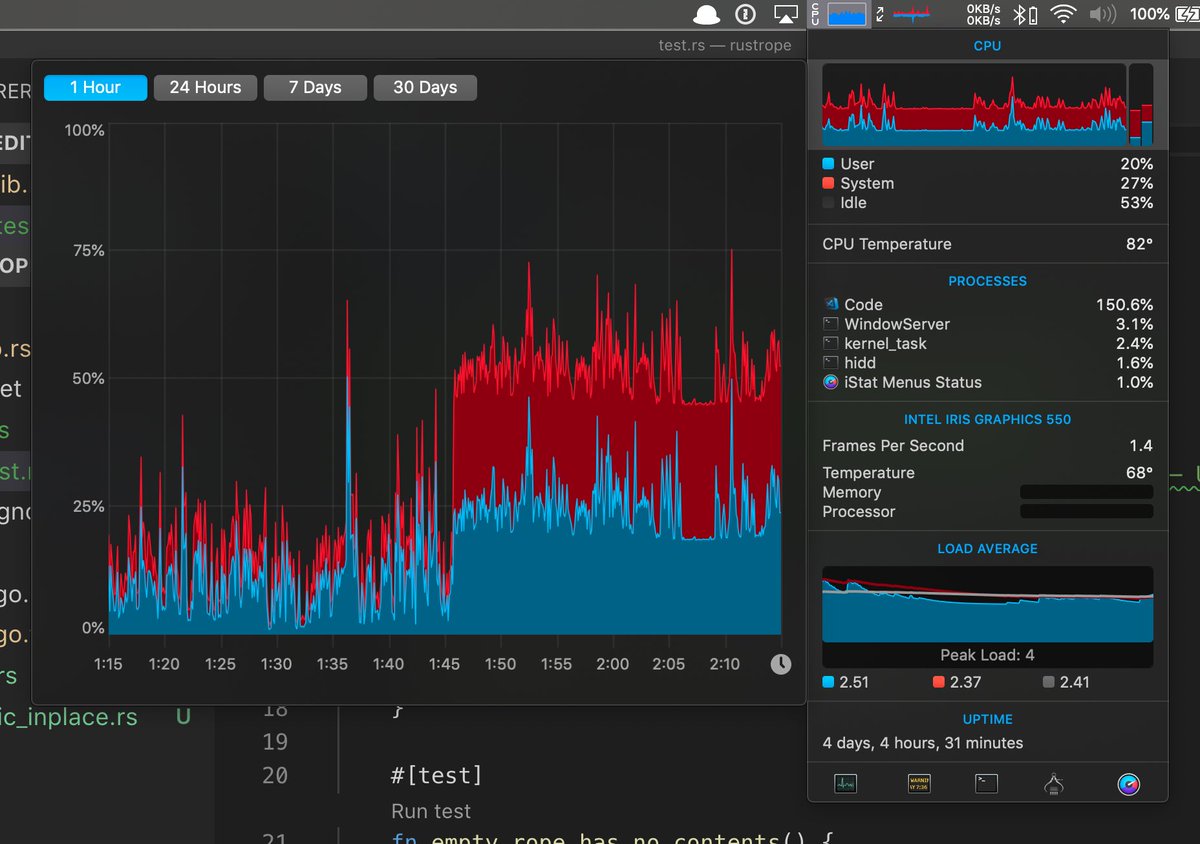
Task: Click the GPU Processor usage bar
Action: 1086,512
